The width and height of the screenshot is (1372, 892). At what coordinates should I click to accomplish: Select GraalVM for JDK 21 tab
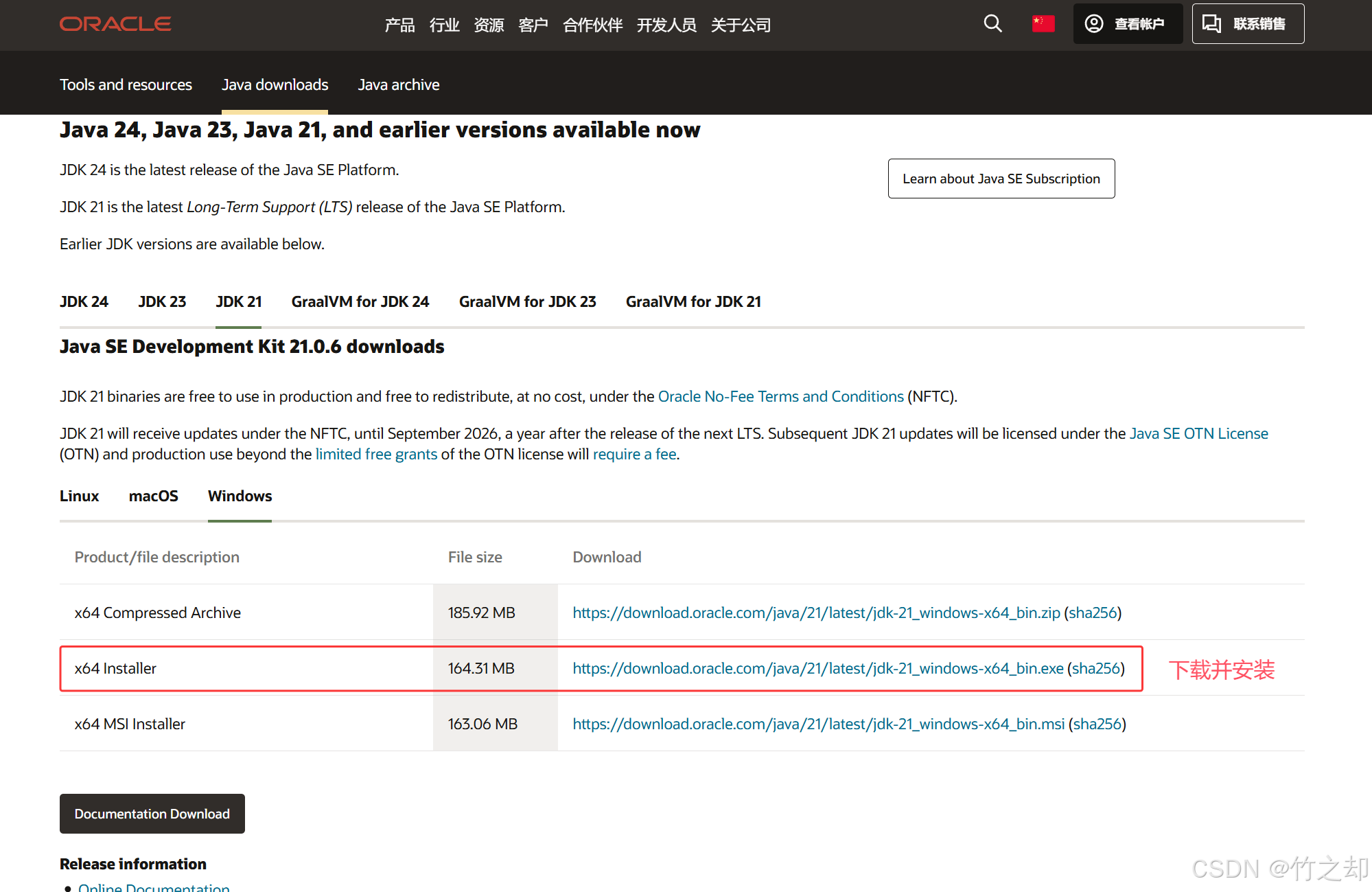tap(693, 301)
